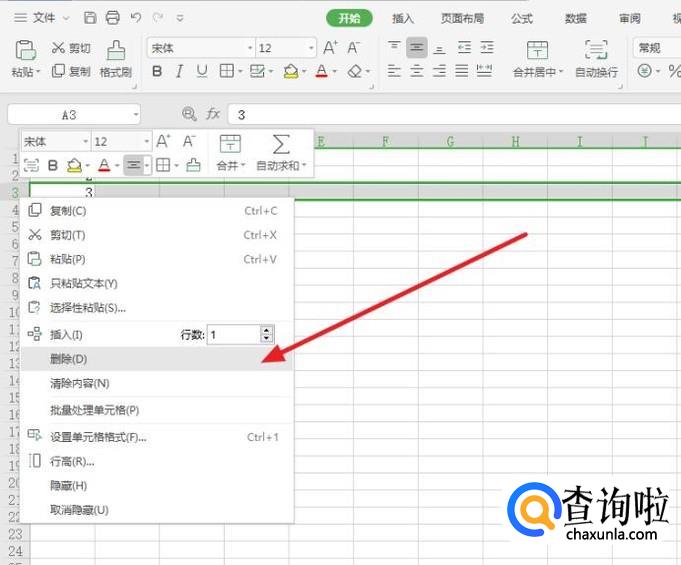Toggle underline formatting in the ribbon
This screenshot has width=681, height=565.
click(202, 71)
